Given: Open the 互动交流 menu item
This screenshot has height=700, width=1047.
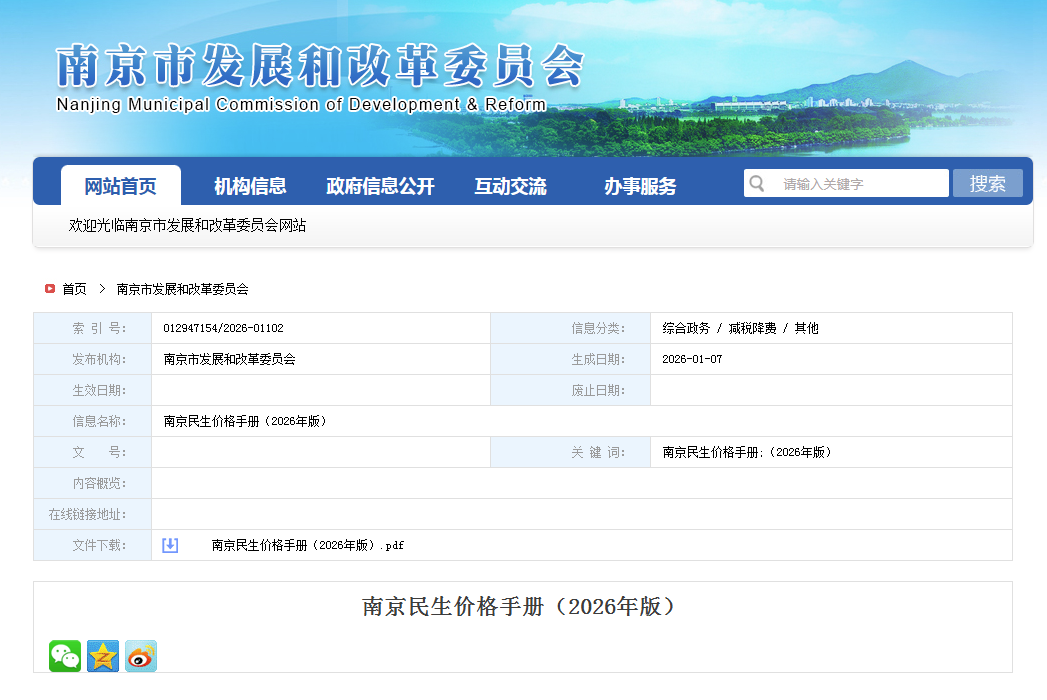Looking at the screenshot, I should (x=510, y=186).
